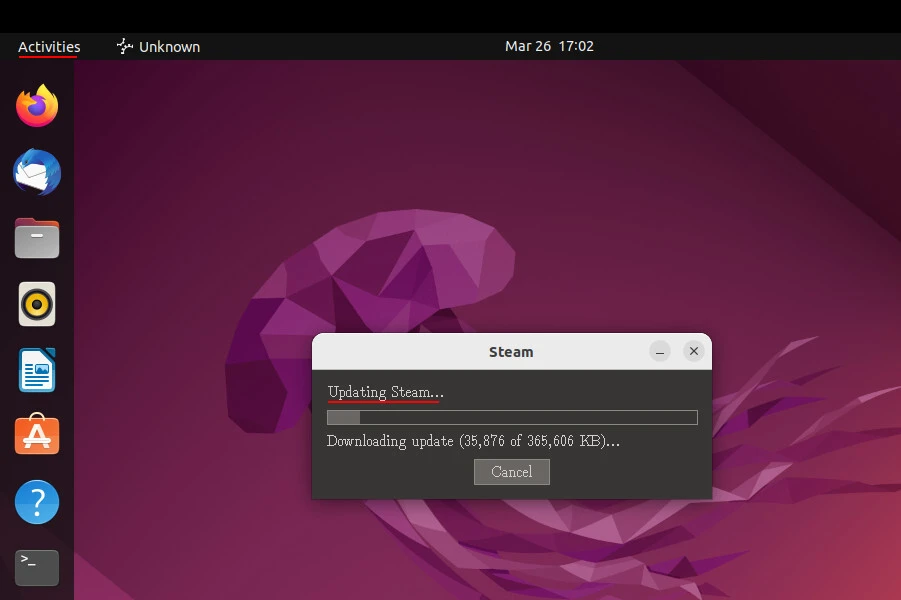Open the Files file manager
Screen dimensions: 901x600
(37, 239)
